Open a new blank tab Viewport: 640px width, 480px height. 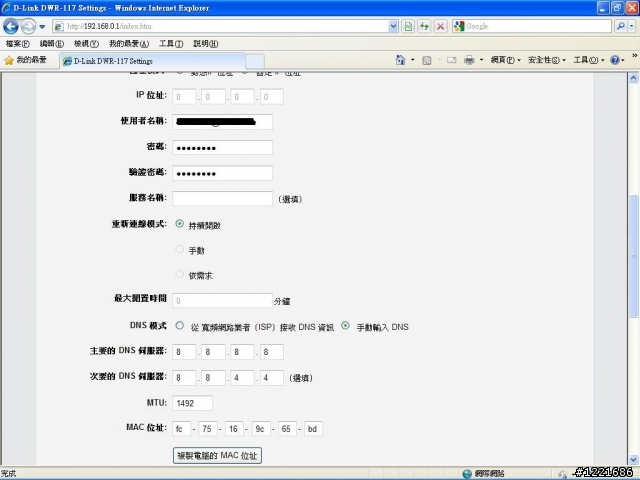point(255,62)
